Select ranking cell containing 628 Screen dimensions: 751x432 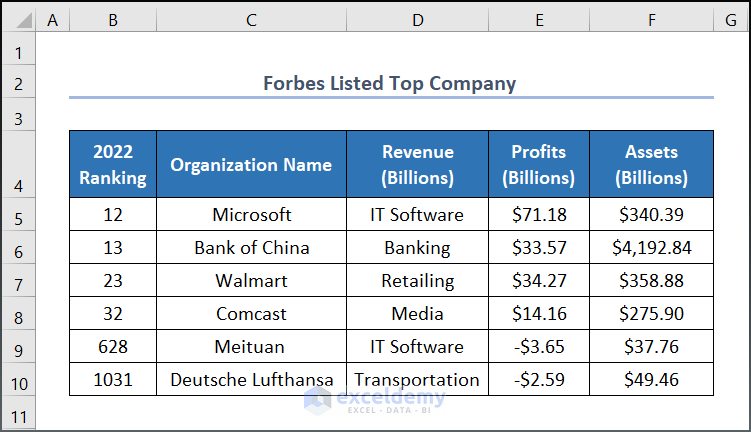click(x=112, y=347)
